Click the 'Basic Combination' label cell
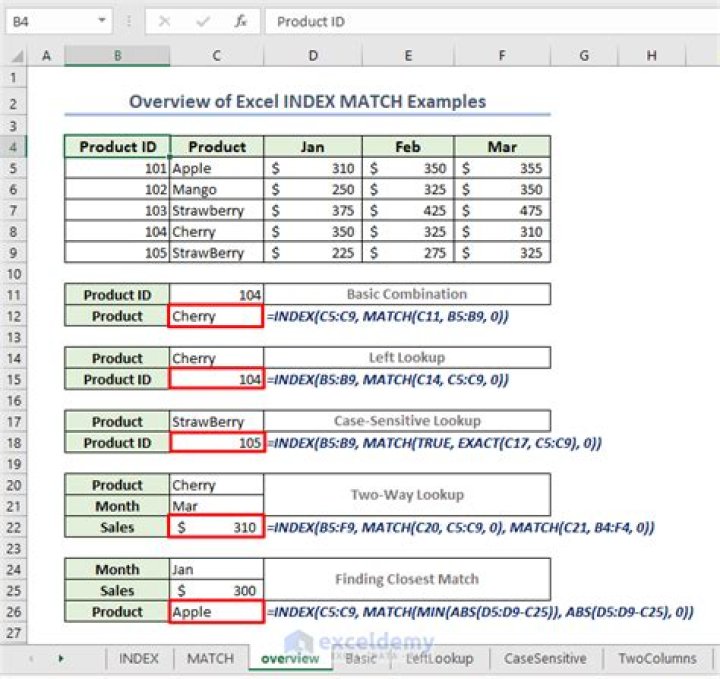 coord(407,294)
